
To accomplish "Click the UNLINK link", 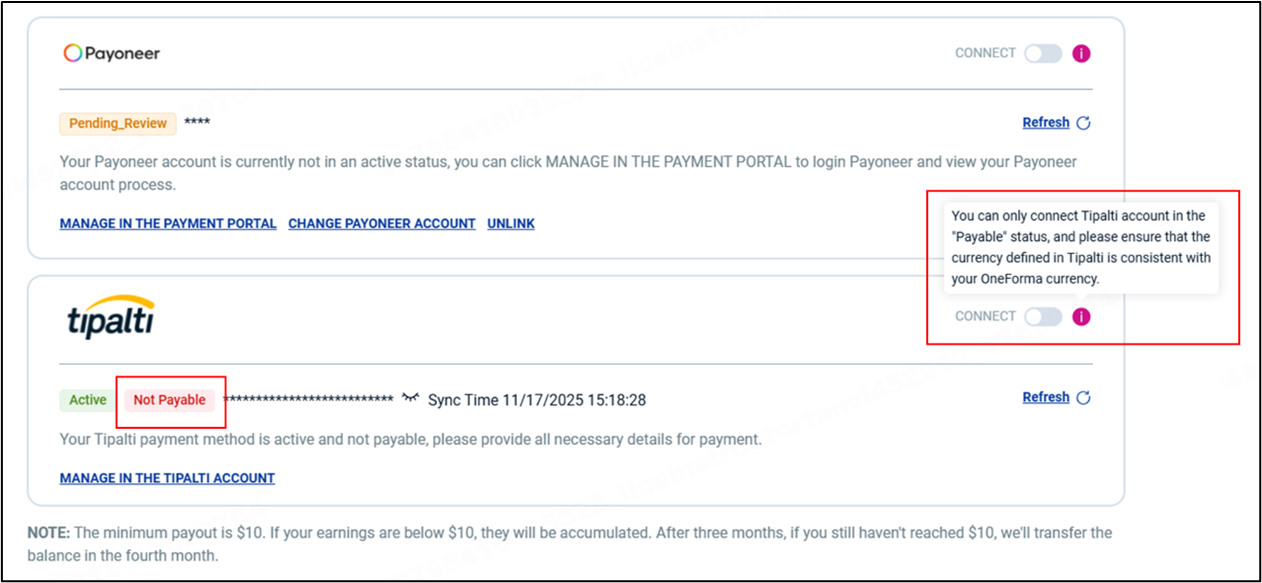I will (x=511, y=224).
